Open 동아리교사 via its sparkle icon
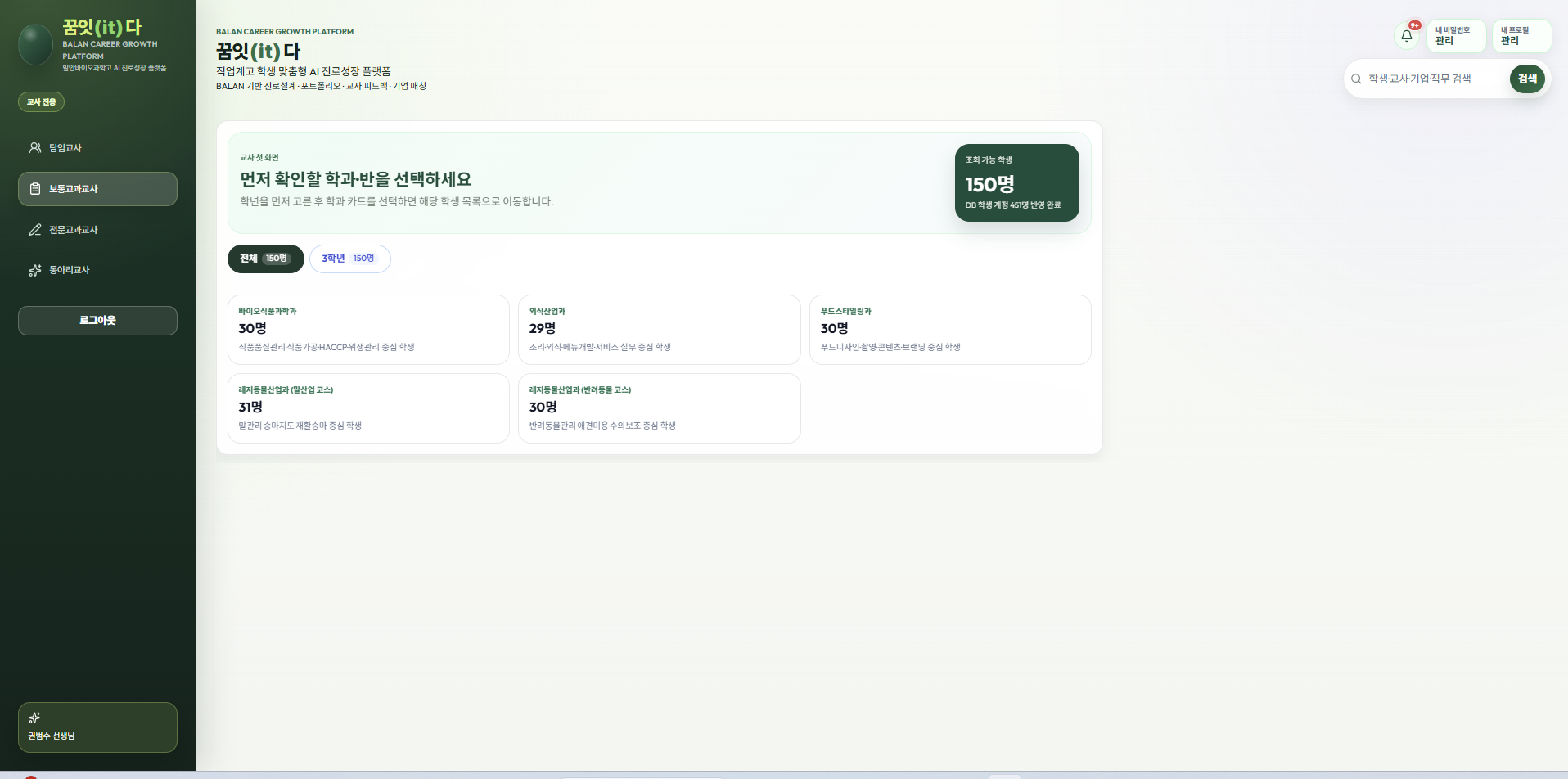Viewport: 1568px width, 779px height. pyautogui.click(x=35, y=270)
